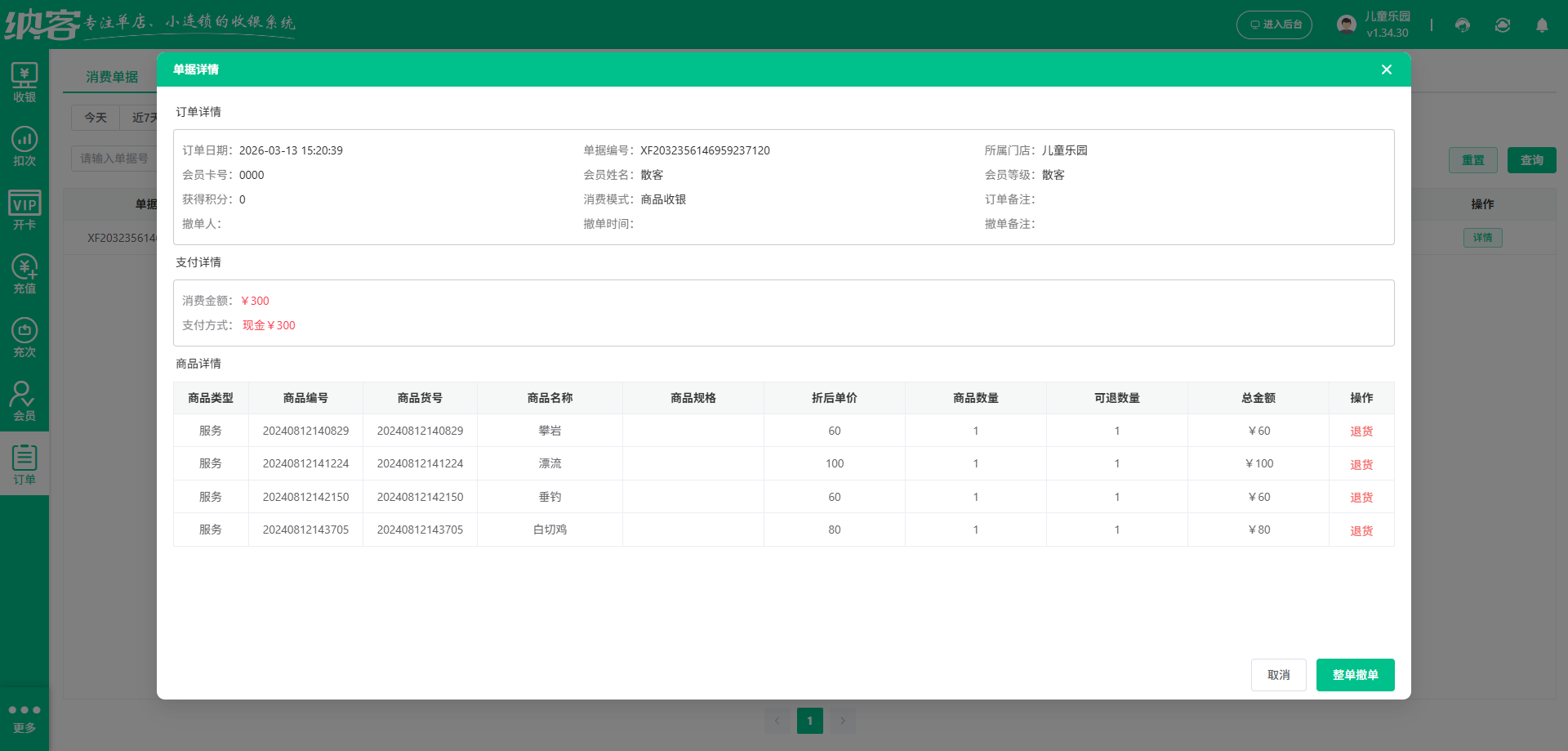Click page 1 in the pagination bar
This screenshot has height=751, width=1568.
[809, 720]
